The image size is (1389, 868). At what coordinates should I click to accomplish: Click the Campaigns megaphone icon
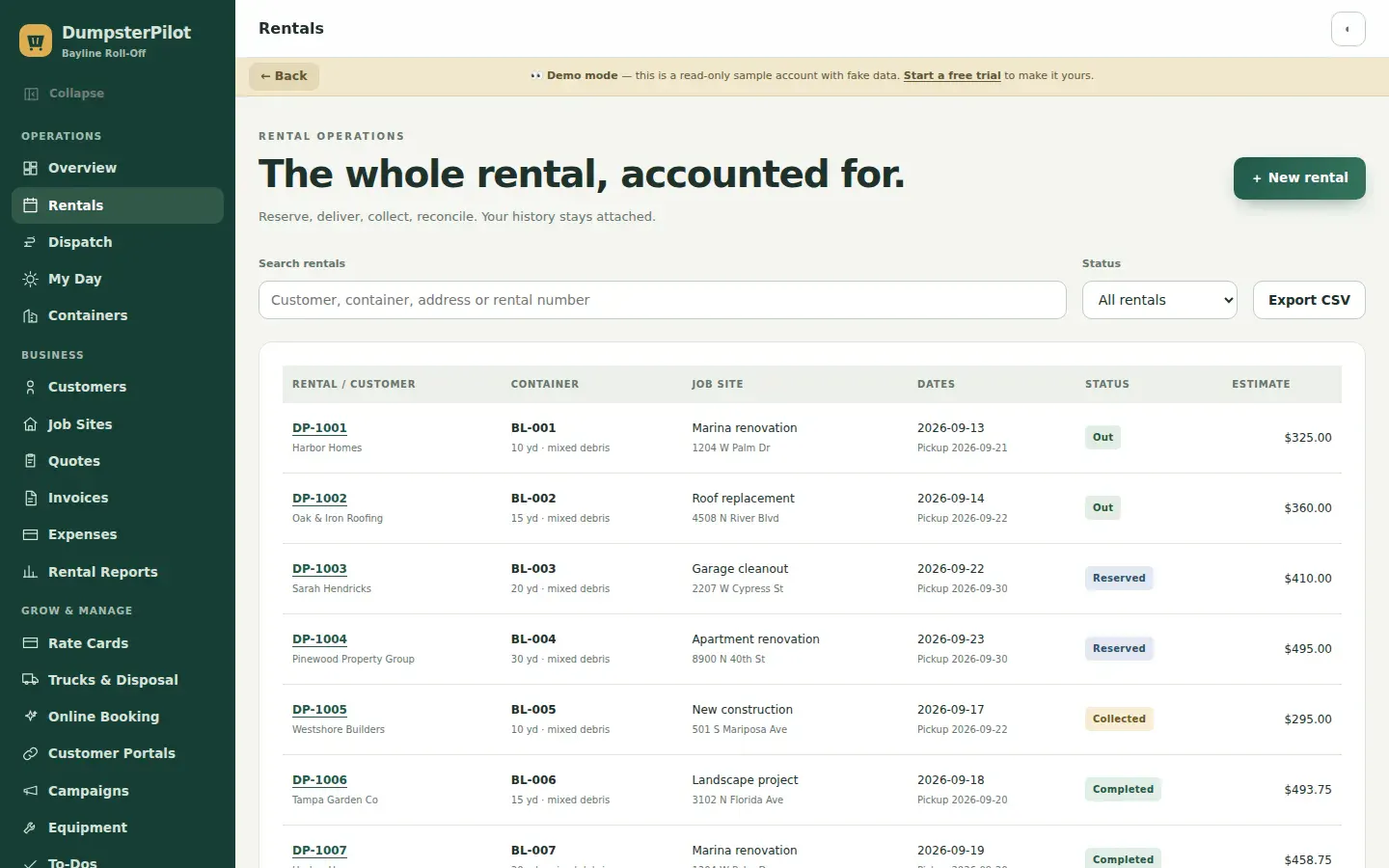pos(31,791)
